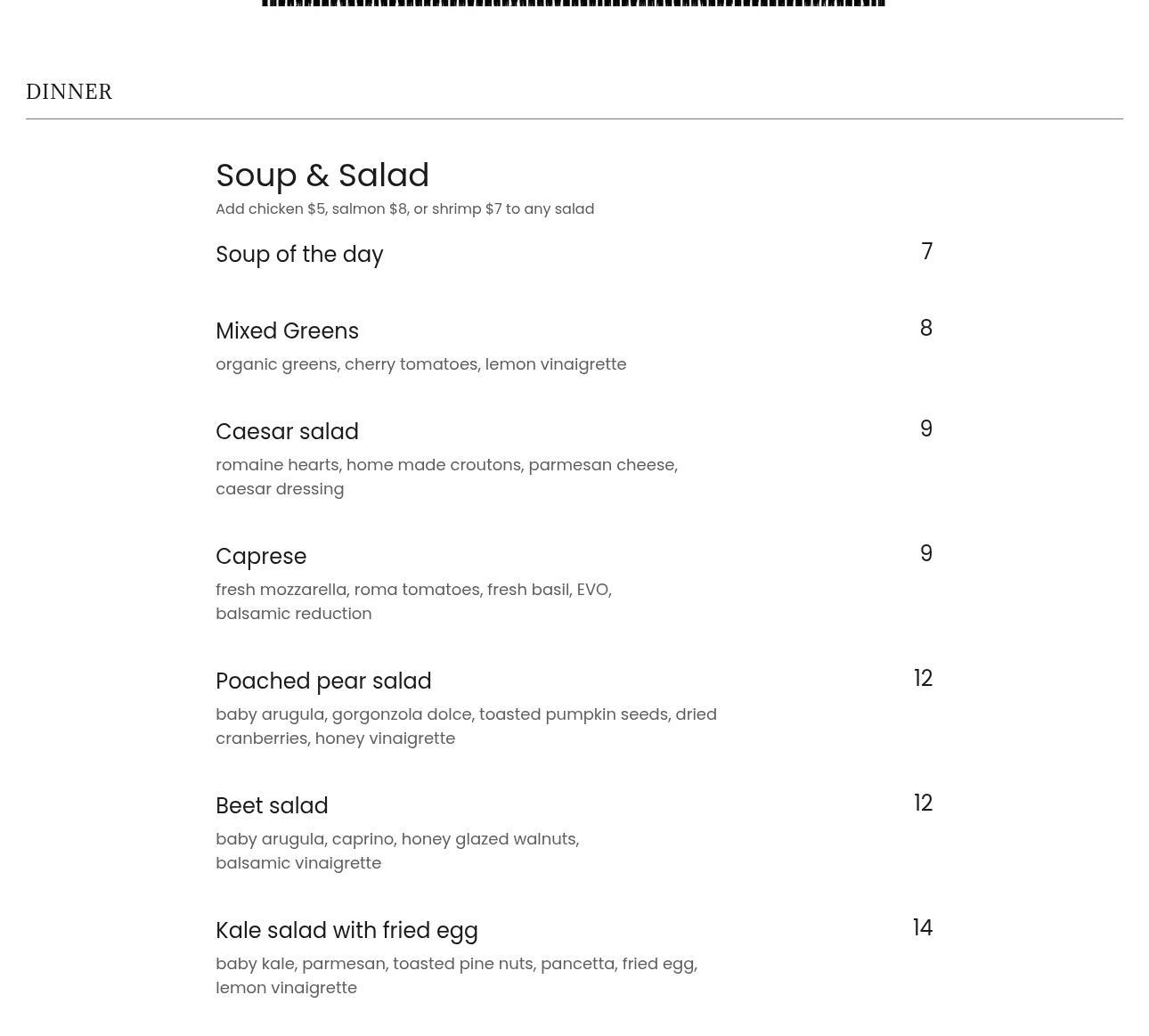
Task: Click the Kale salad ingredients description
Action: coord(456,975)
